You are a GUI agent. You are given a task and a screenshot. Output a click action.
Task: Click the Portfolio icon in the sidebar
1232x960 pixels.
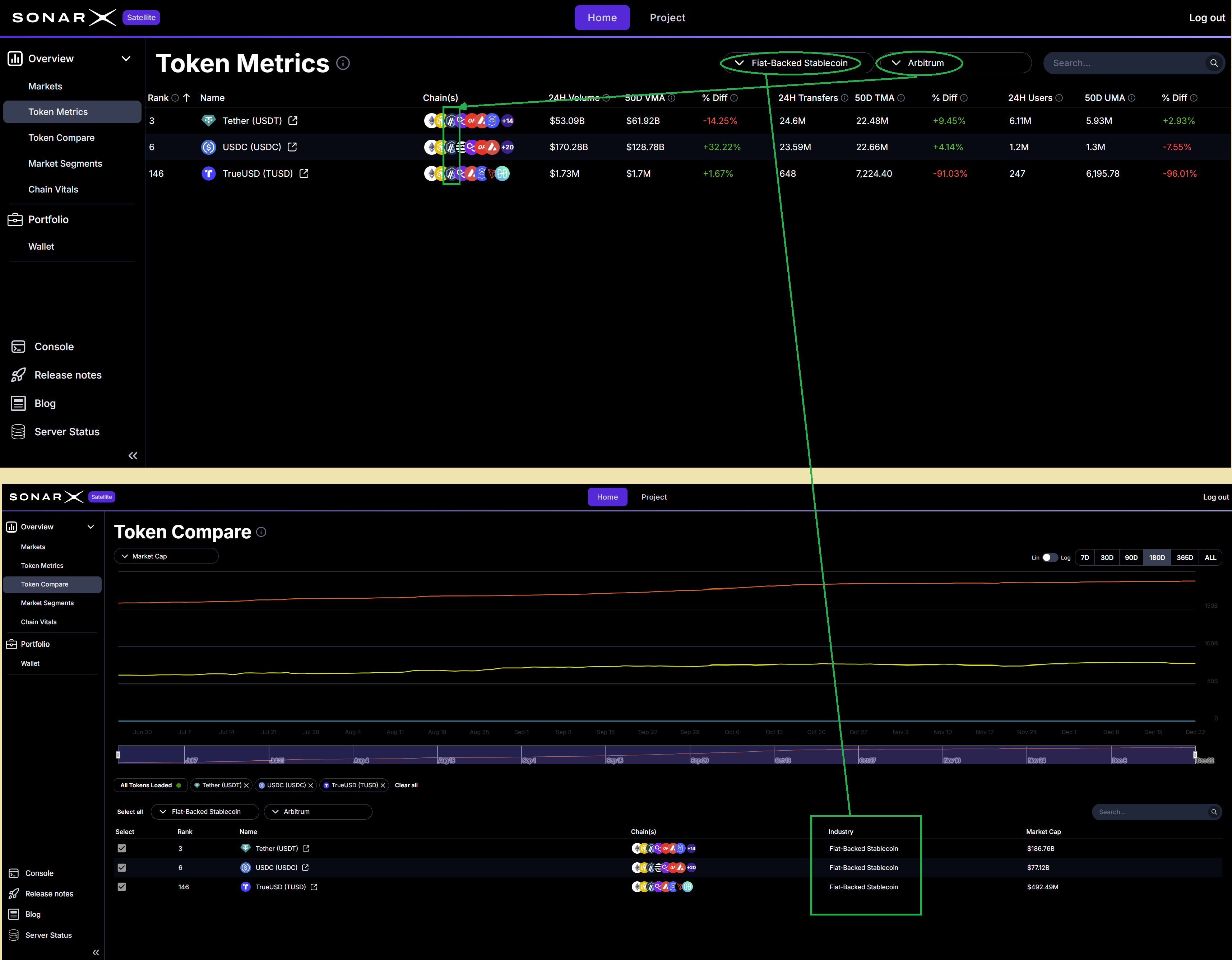click(15, 219)
